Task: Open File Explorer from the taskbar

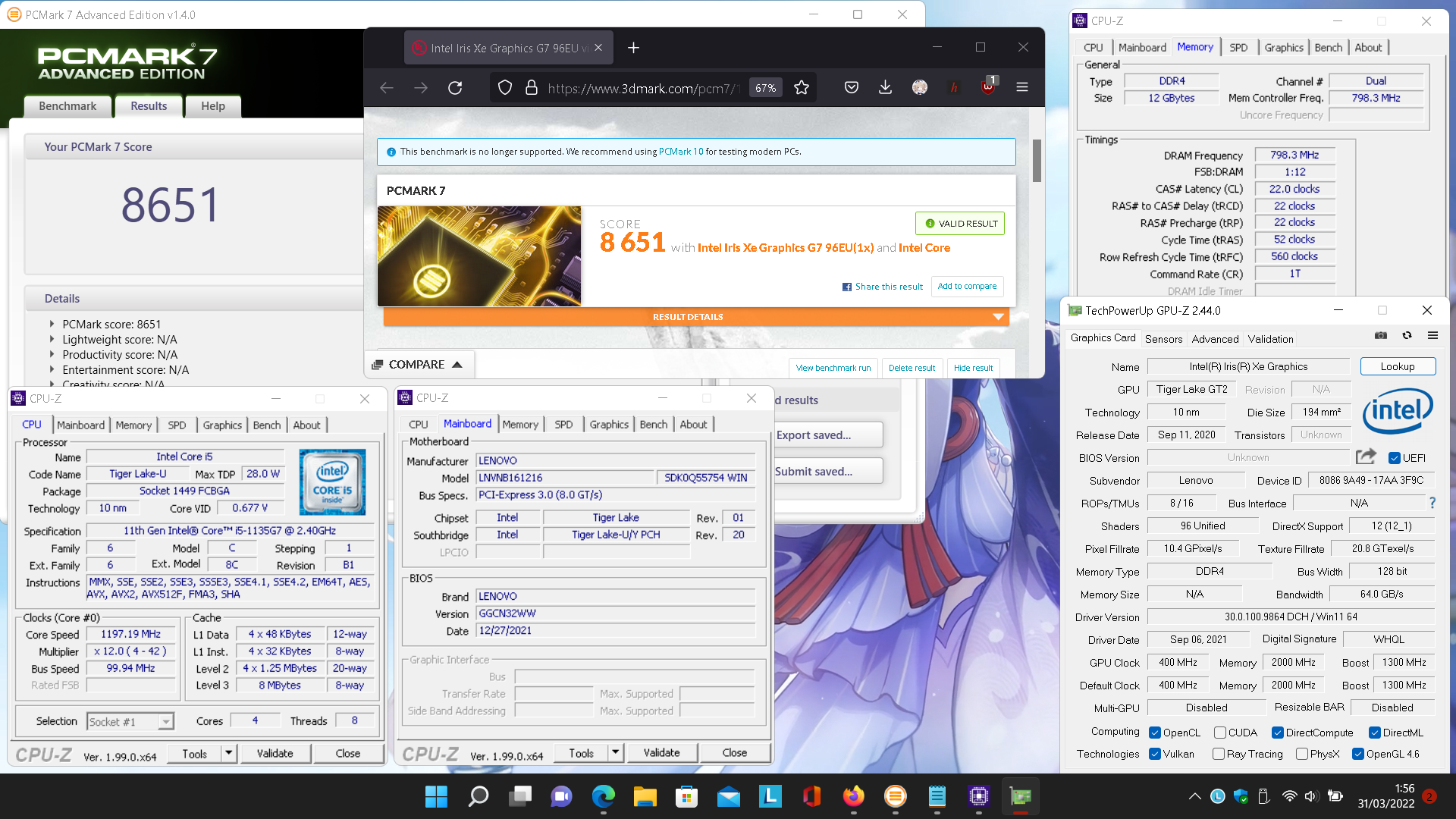Action: 645,796
